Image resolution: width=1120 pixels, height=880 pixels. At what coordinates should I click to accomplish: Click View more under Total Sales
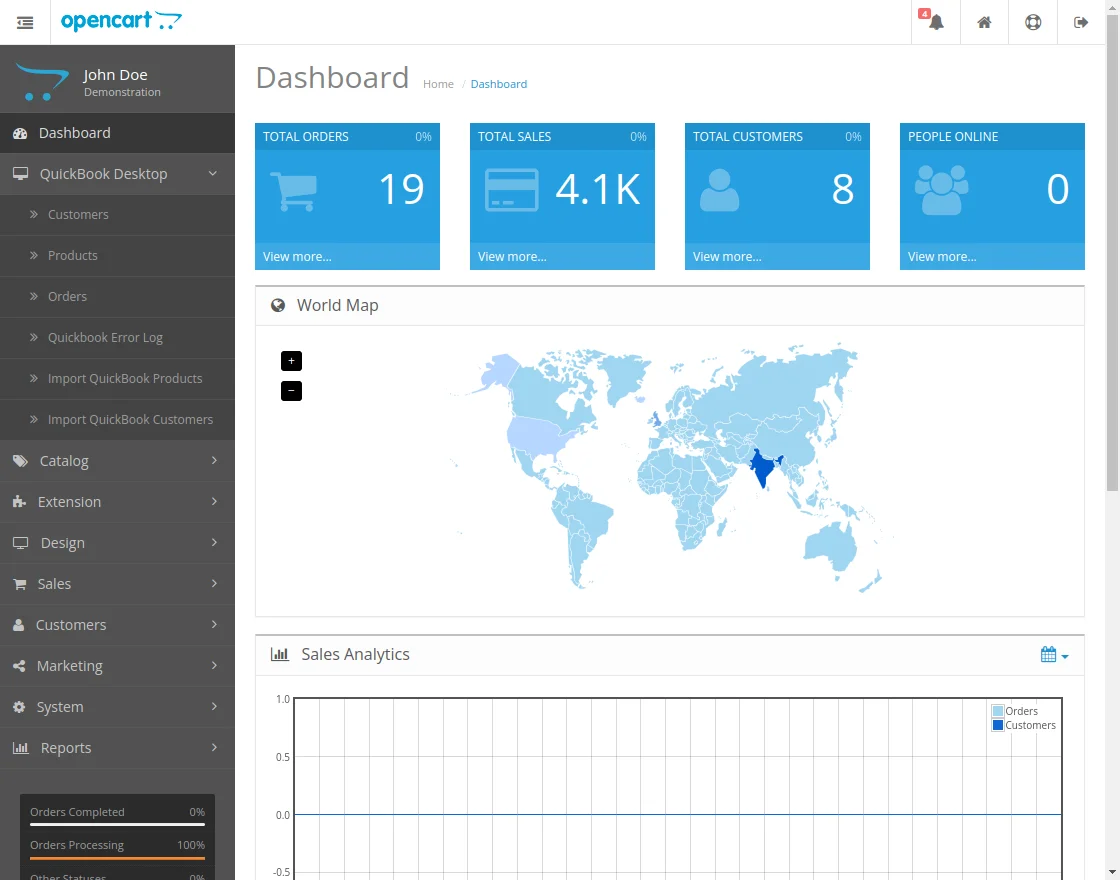(512, 257)
